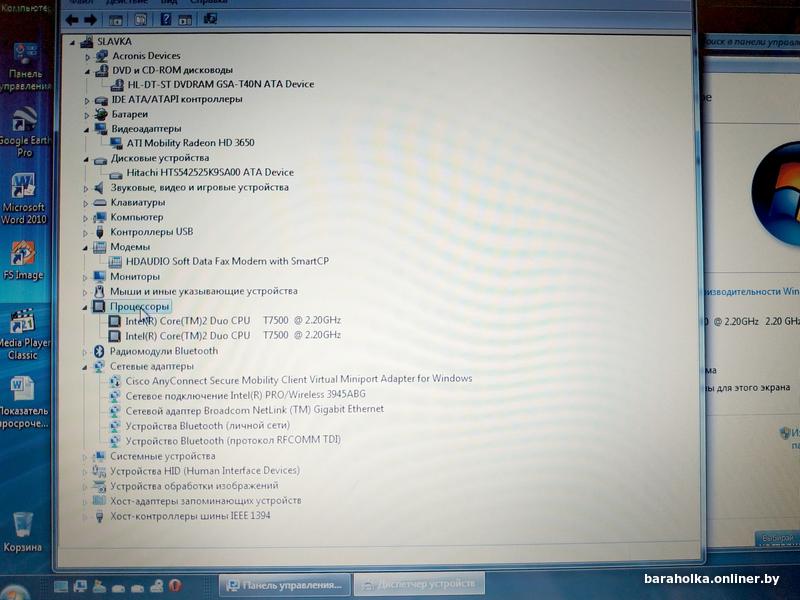Open Панель управления desktop shortcut
The image size is (800, 600).
[x=25, y=67]
